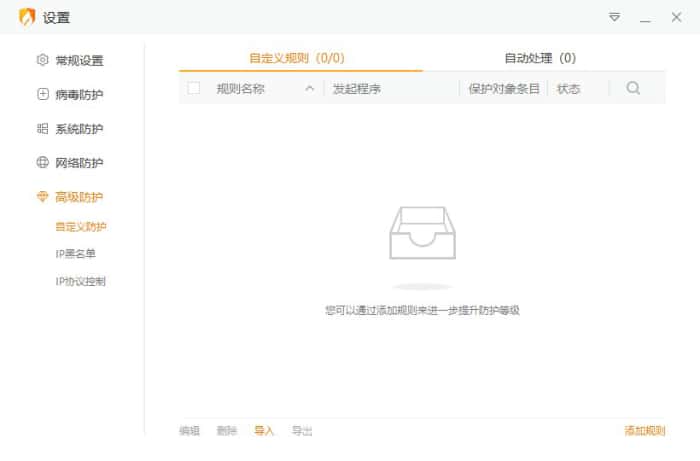The height and width of the screenshot is (461, 700).
Task: Close the settings window
Action: pyautogui.click(x=676, y=17)
